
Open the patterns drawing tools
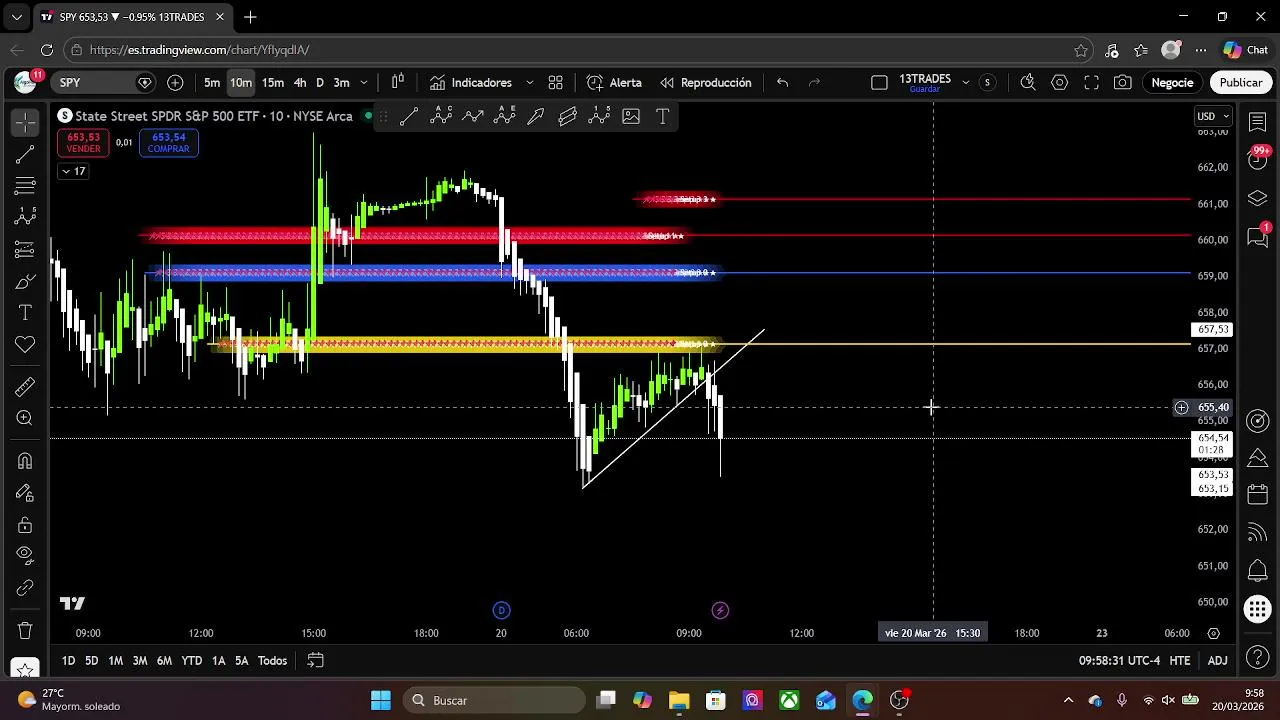coord(25,216)
